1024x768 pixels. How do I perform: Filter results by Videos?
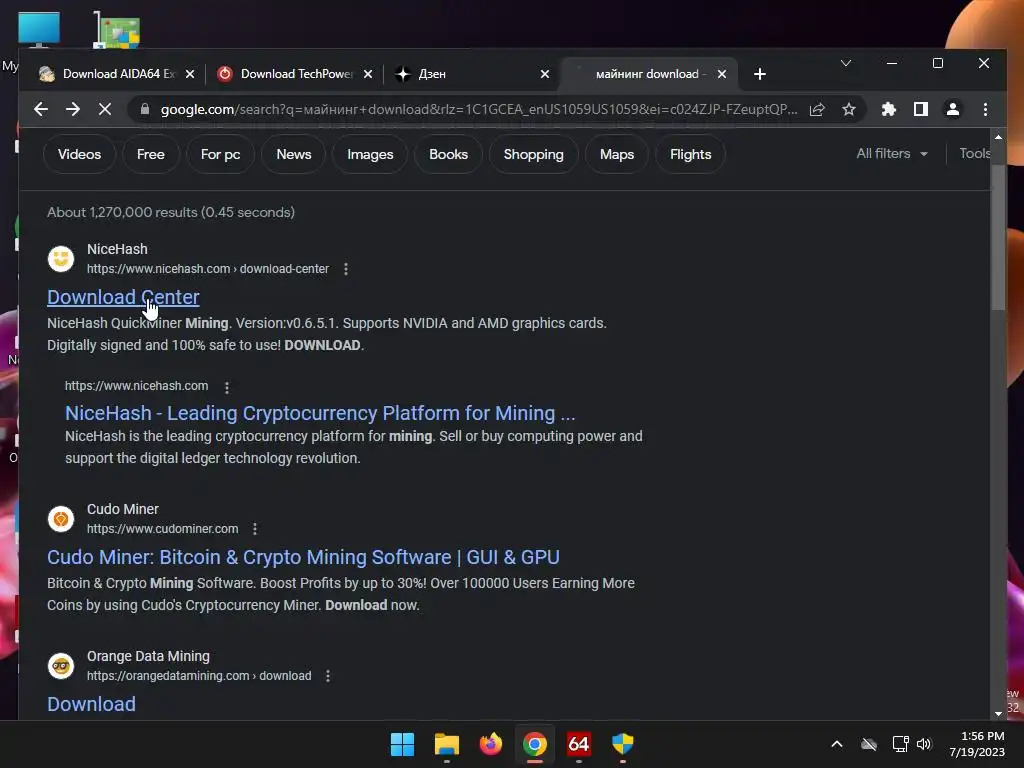tap(79, 154)
